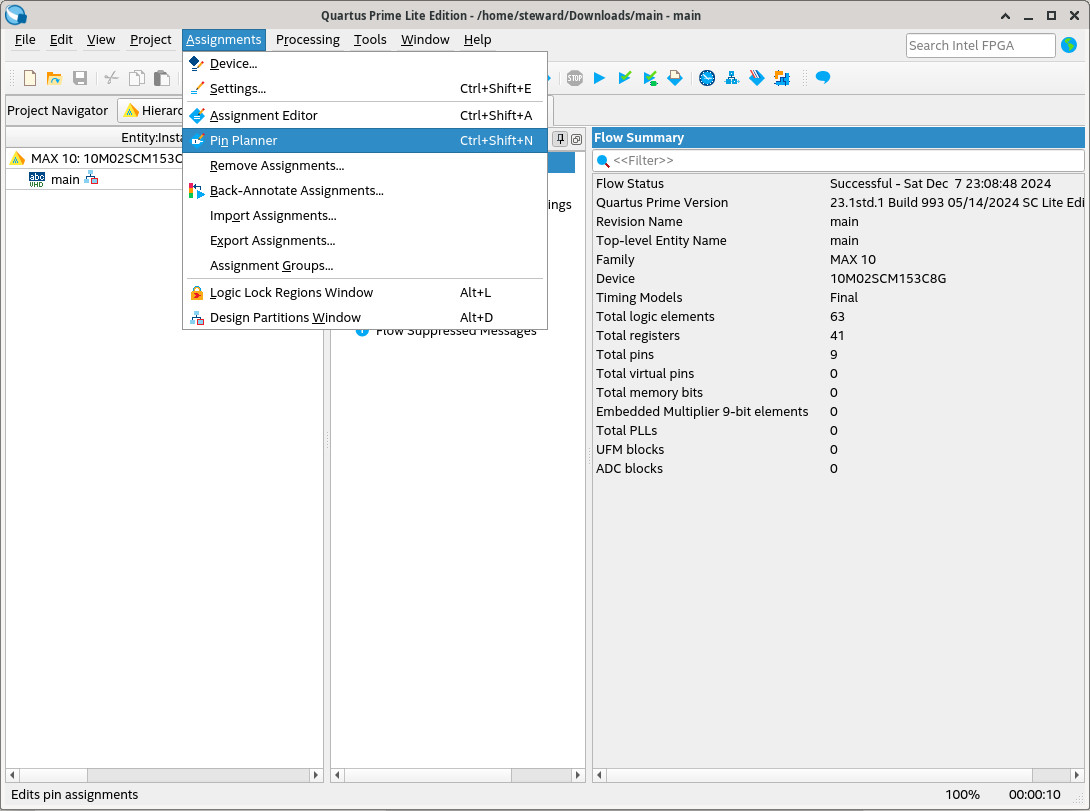1090x811 pixels.
Task: Open the View menu
Action: coord(101,40)
